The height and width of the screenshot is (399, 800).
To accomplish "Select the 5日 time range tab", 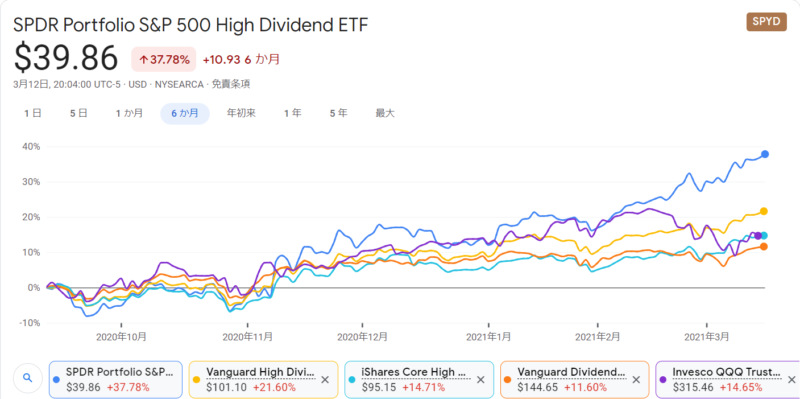I will click(79, 113).
